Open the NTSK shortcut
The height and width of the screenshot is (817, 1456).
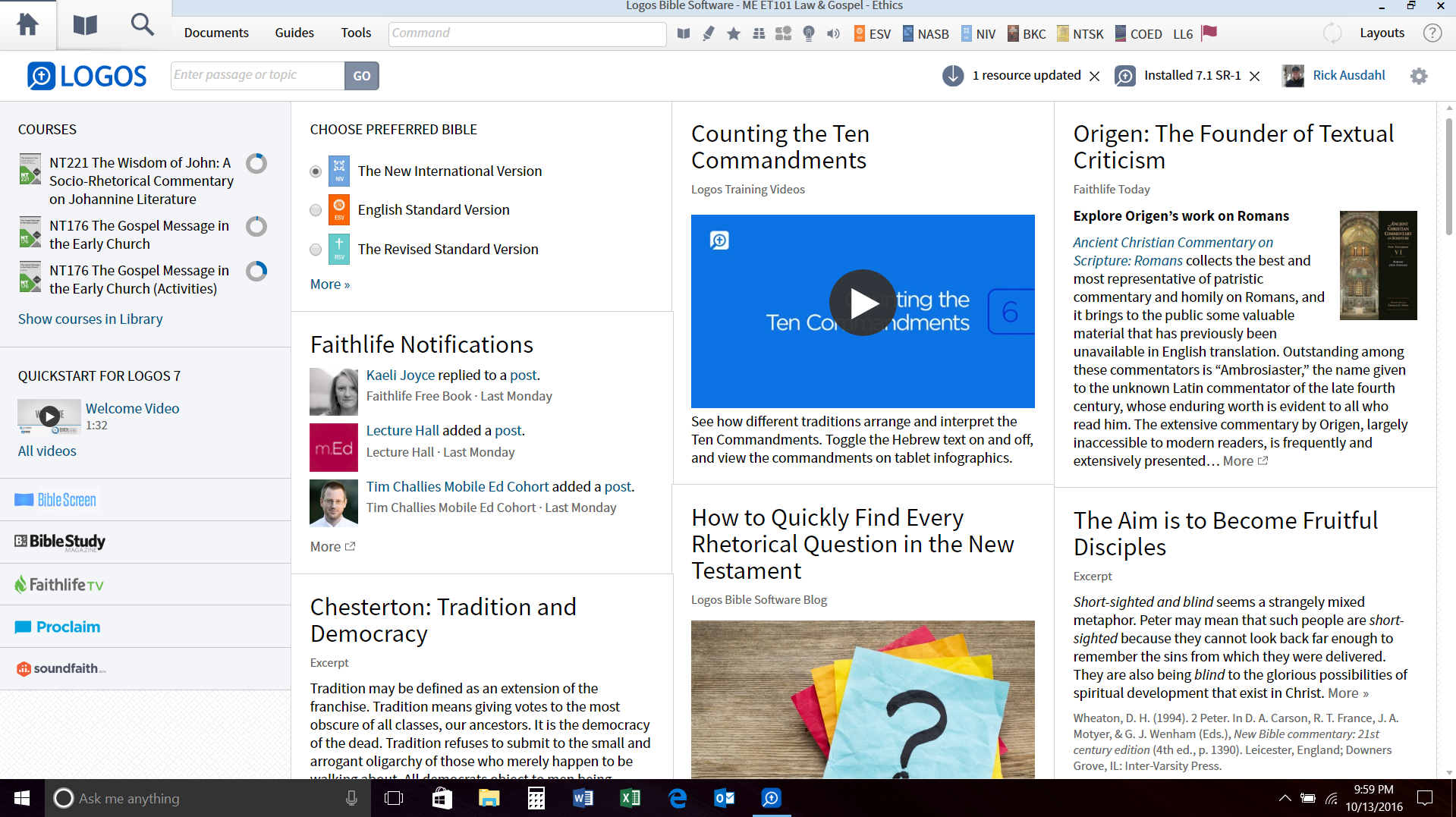pos(1080,33)
